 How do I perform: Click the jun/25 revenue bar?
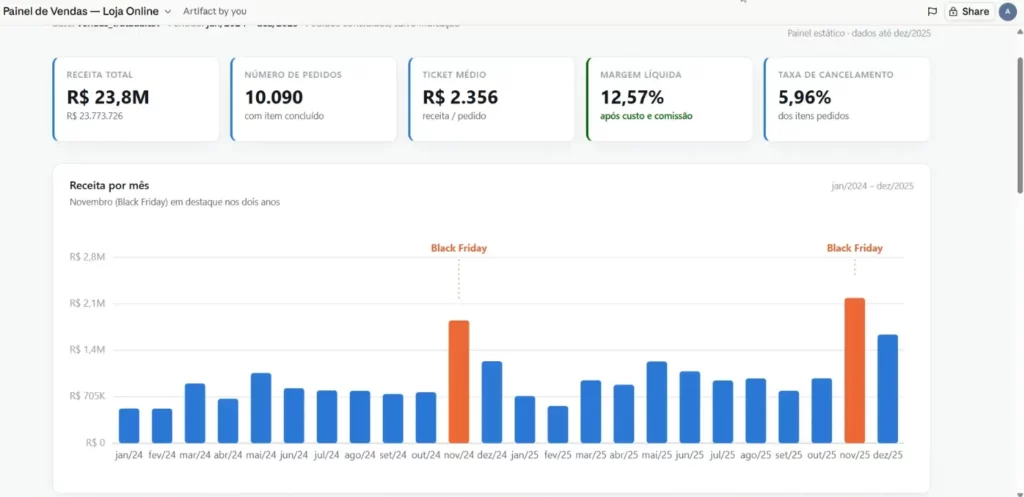tap(690, 408)
